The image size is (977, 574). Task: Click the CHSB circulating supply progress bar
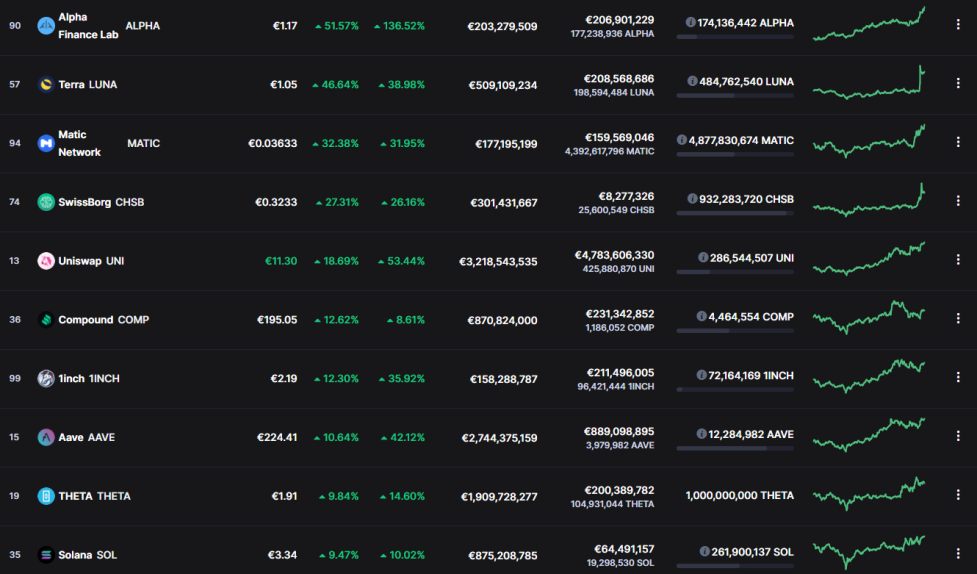[735, 213]
